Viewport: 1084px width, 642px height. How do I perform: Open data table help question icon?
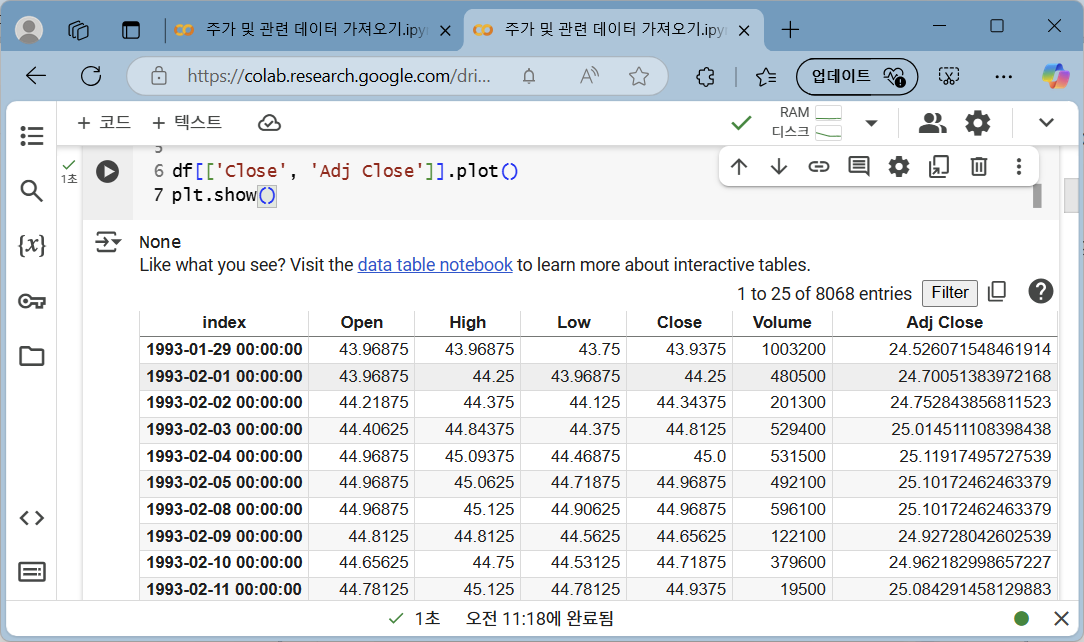point(1040,292)
